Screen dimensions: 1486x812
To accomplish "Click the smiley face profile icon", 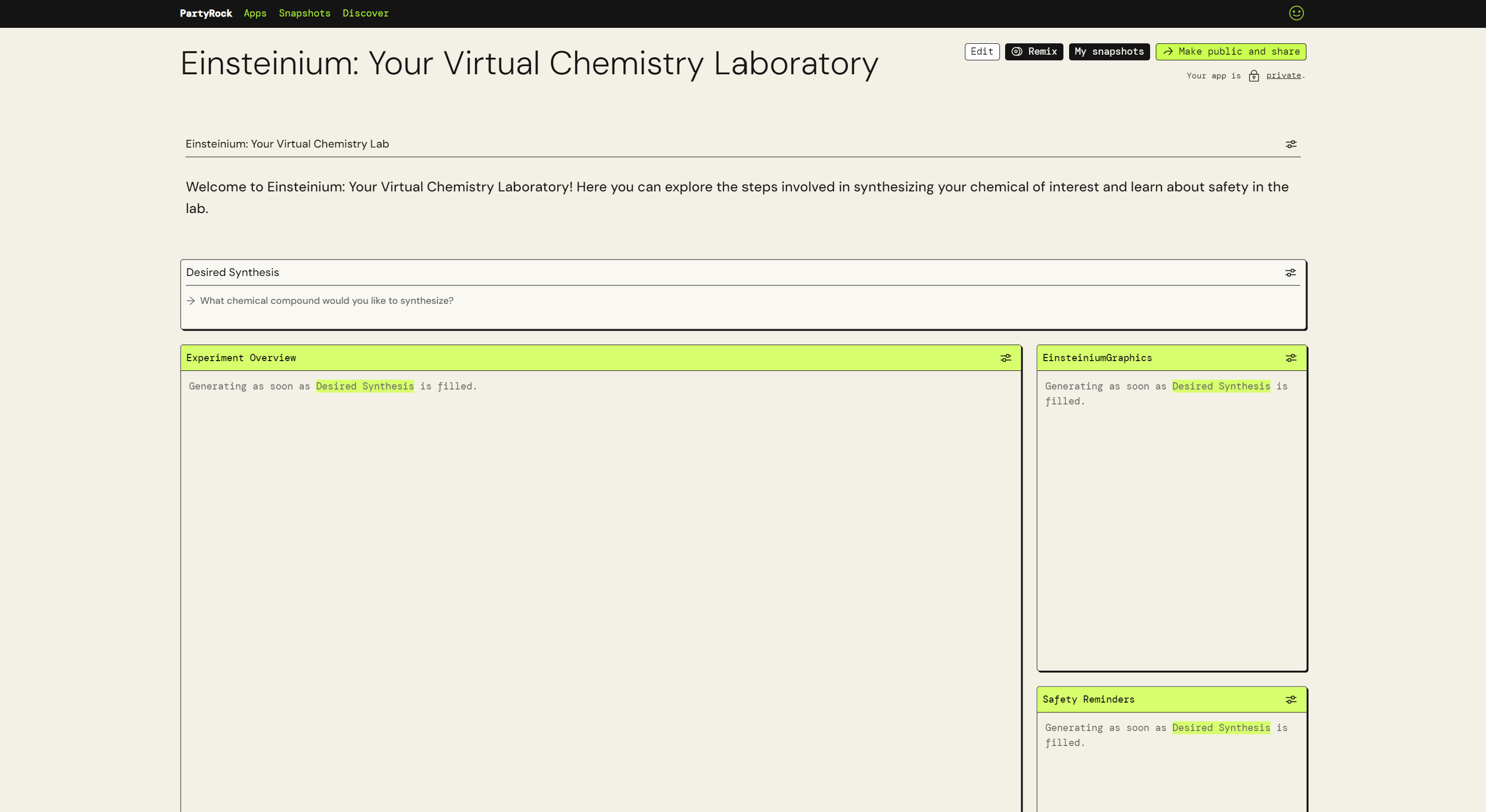I will [x=1296, y=13].
